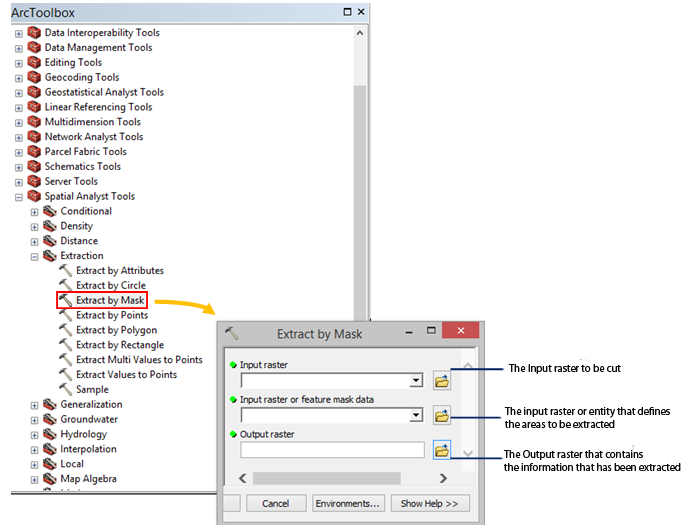Screen dimensions: 688x531
Task: Open the Environments settings button
Action: [x=347, y=504]
